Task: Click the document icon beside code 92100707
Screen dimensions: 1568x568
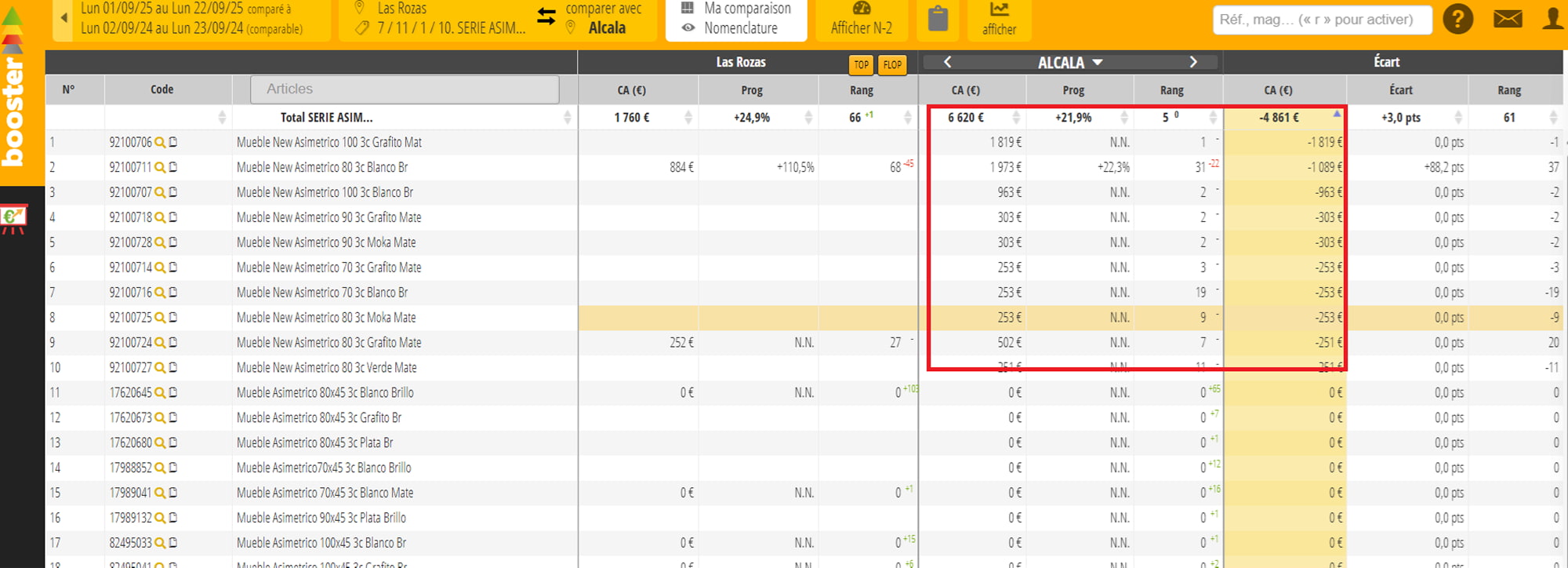Action: tap(173, 192)
